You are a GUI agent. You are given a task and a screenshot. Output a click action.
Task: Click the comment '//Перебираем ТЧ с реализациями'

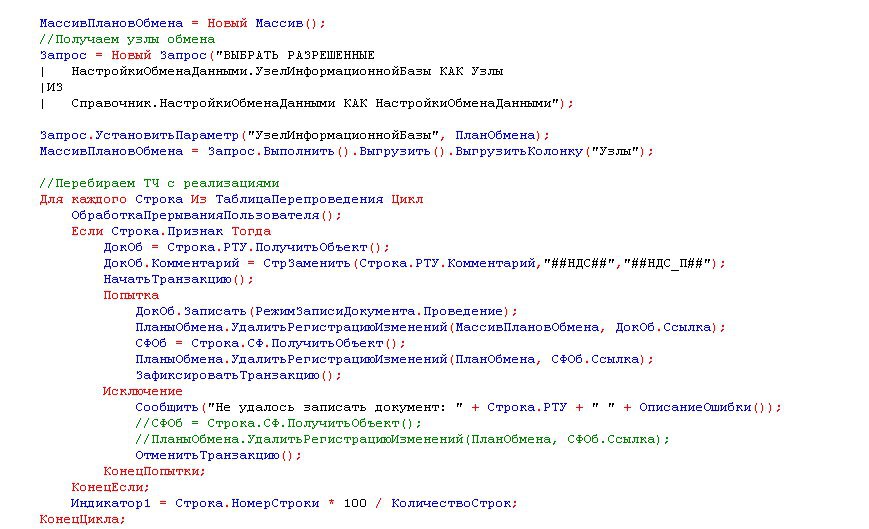click(x=159, y=183)
